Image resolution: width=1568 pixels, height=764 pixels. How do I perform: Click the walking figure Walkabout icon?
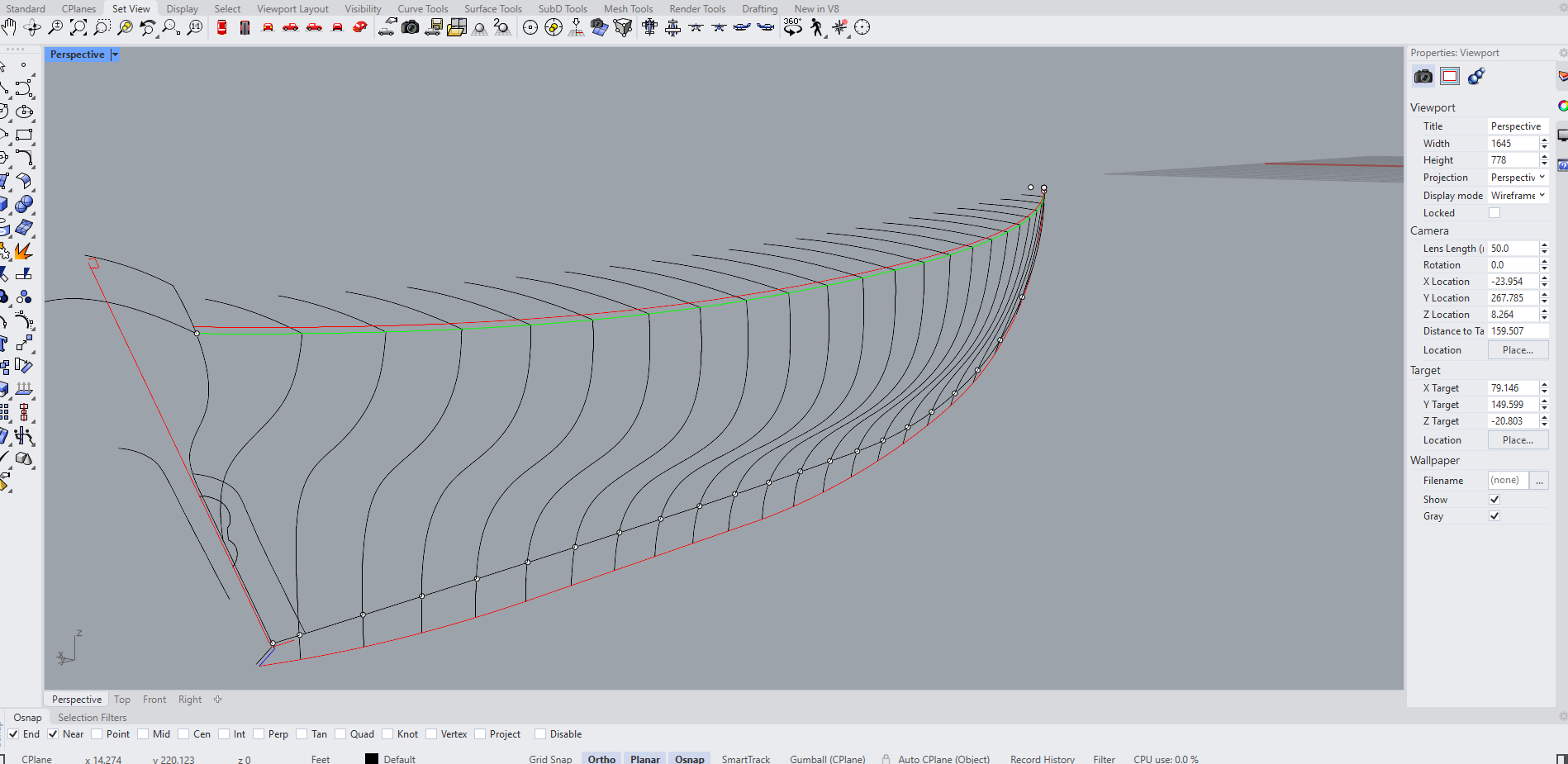click(816, 27)
